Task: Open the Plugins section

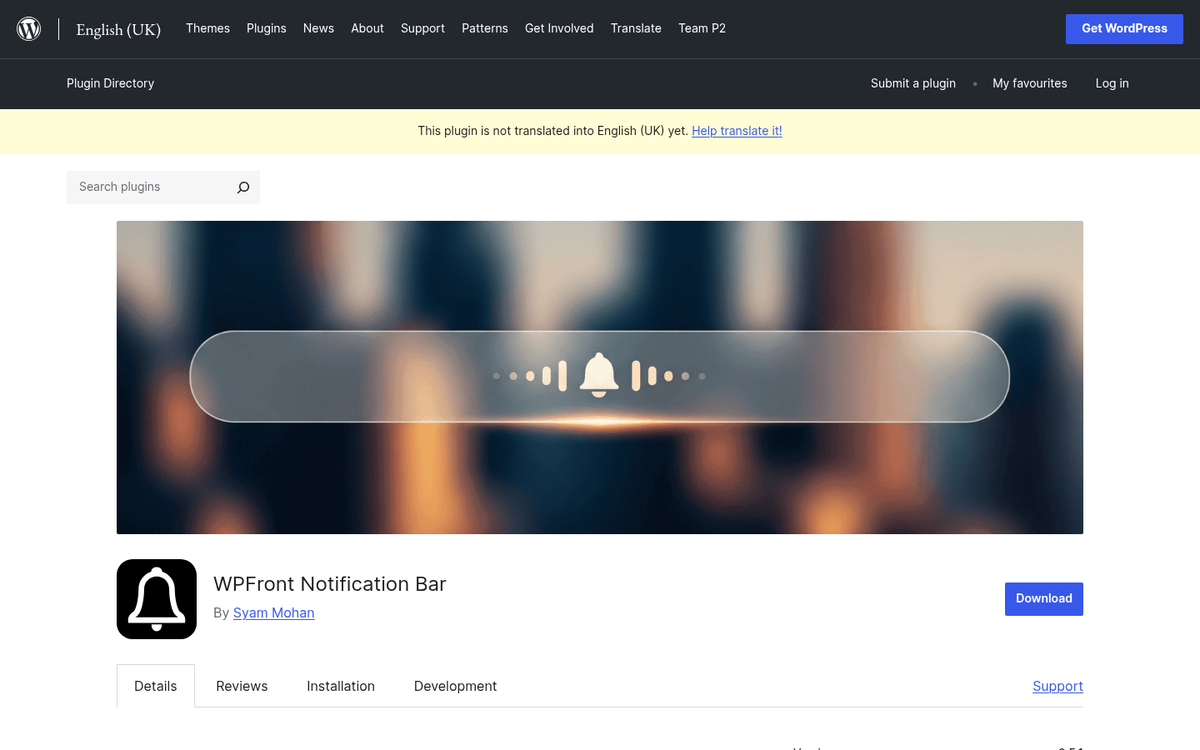Action: click(x=266, y=28)
